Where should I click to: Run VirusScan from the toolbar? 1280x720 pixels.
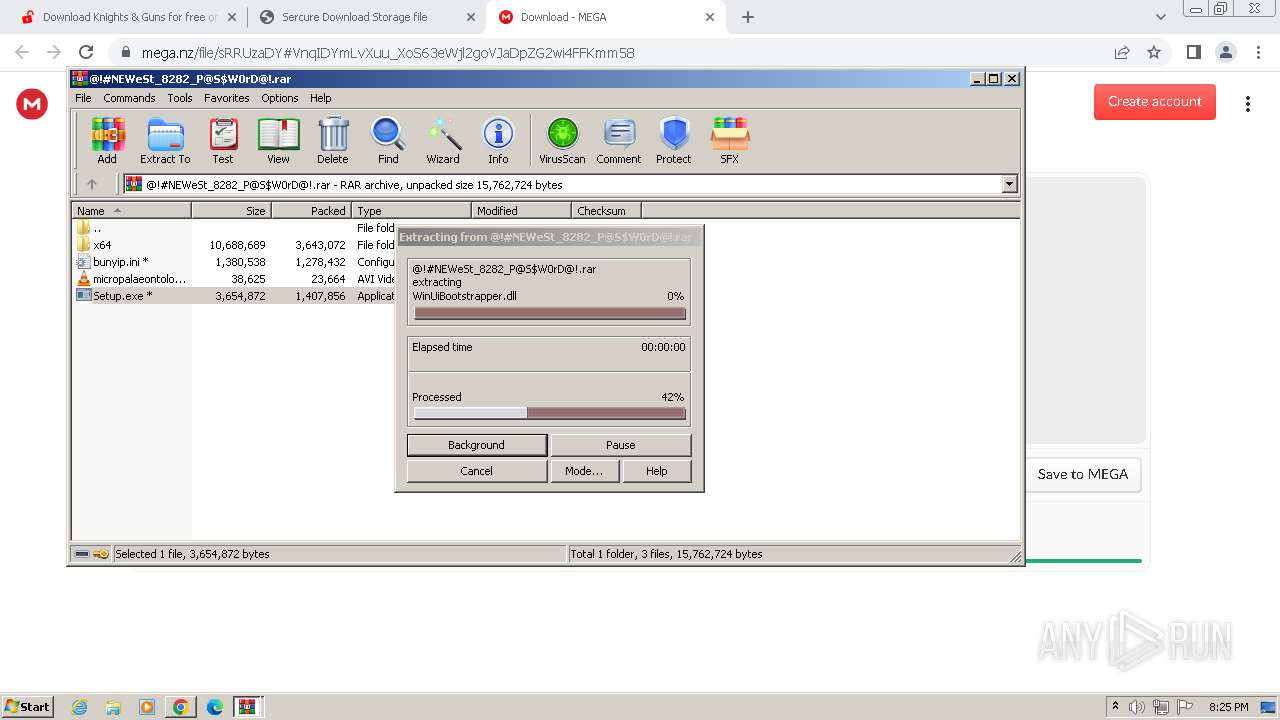(562, 140)
